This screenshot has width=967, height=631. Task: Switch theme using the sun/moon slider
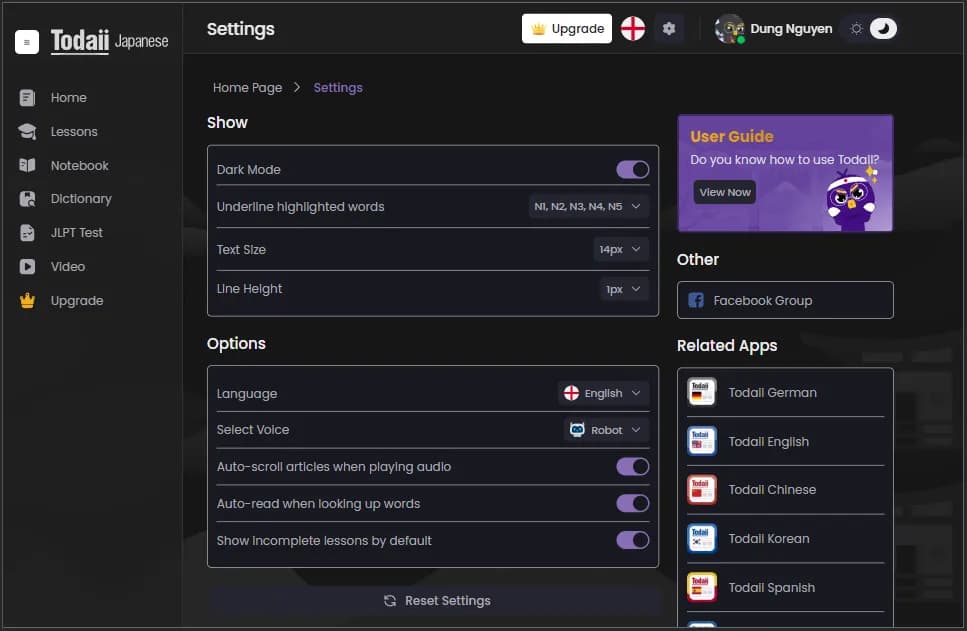point(870,29)
